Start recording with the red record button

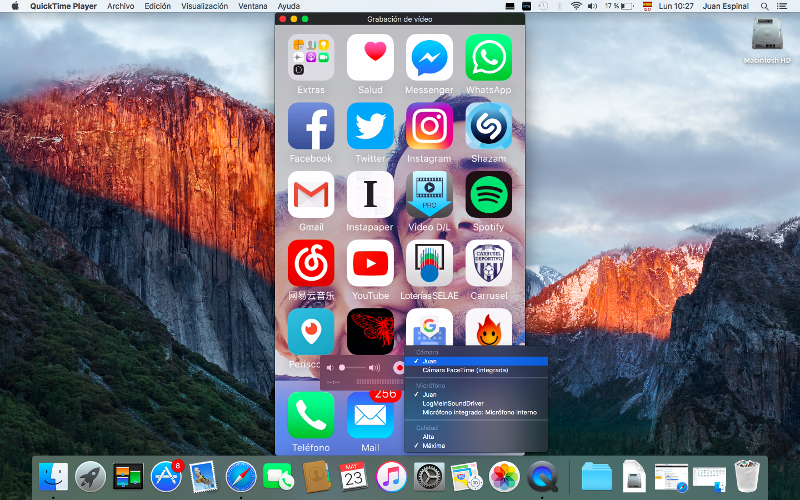point(398,368)
